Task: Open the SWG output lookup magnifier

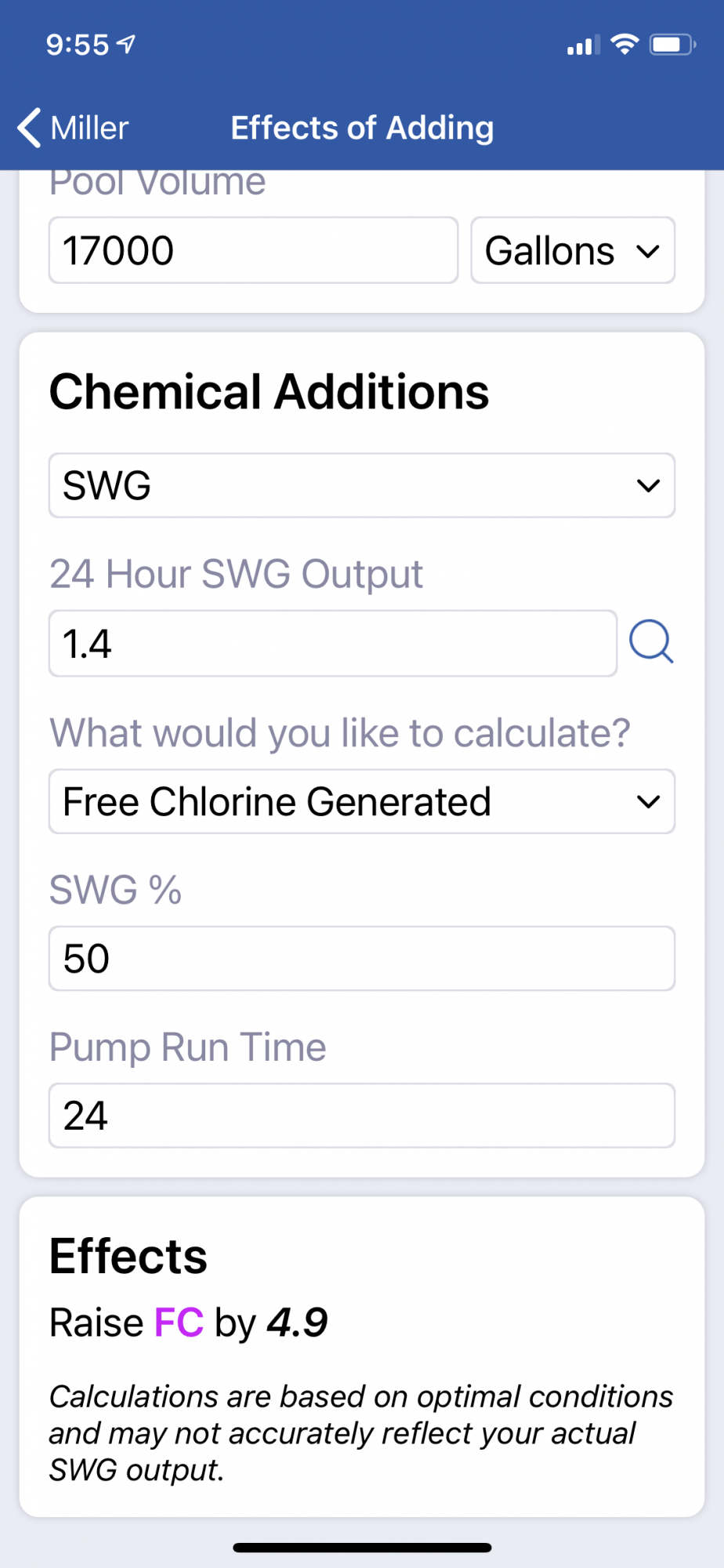Action: coord(651,642)
